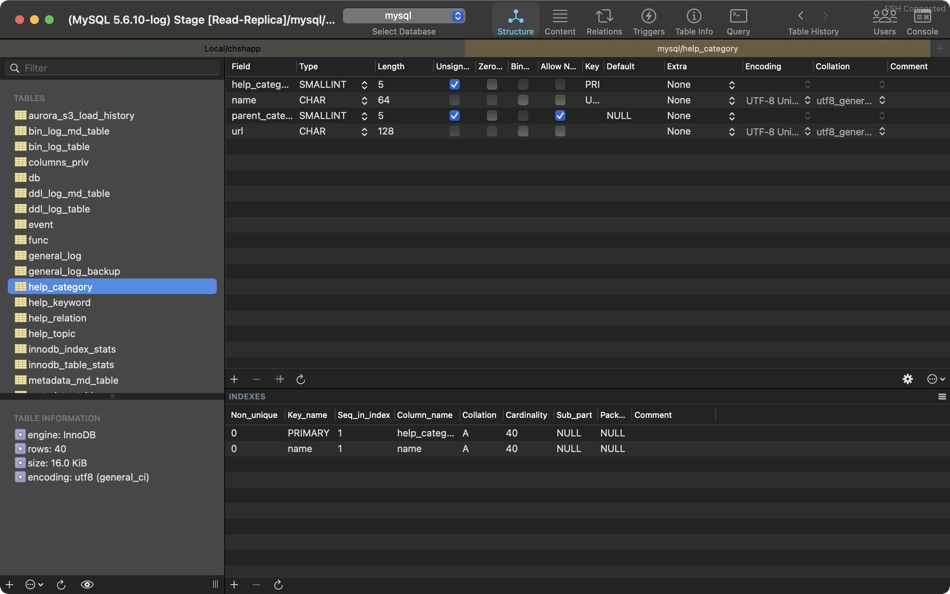The image size is (950, 594).
Task: Toggle Allow Null for name field
Action: pos(560,100)
